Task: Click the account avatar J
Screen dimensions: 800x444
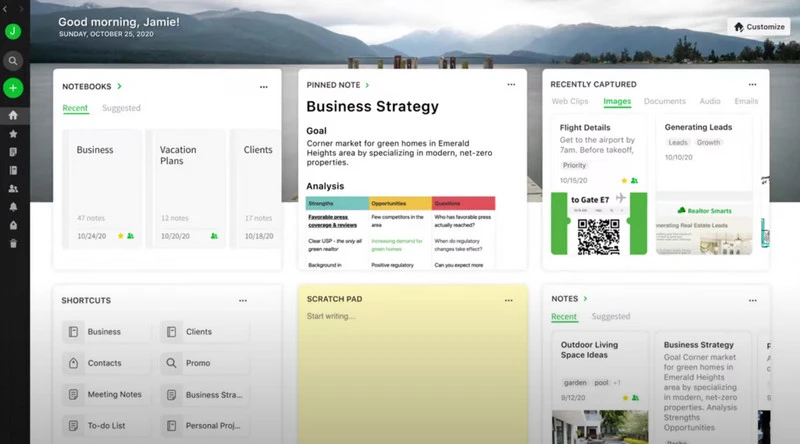Action: click(x=13, y=31)
